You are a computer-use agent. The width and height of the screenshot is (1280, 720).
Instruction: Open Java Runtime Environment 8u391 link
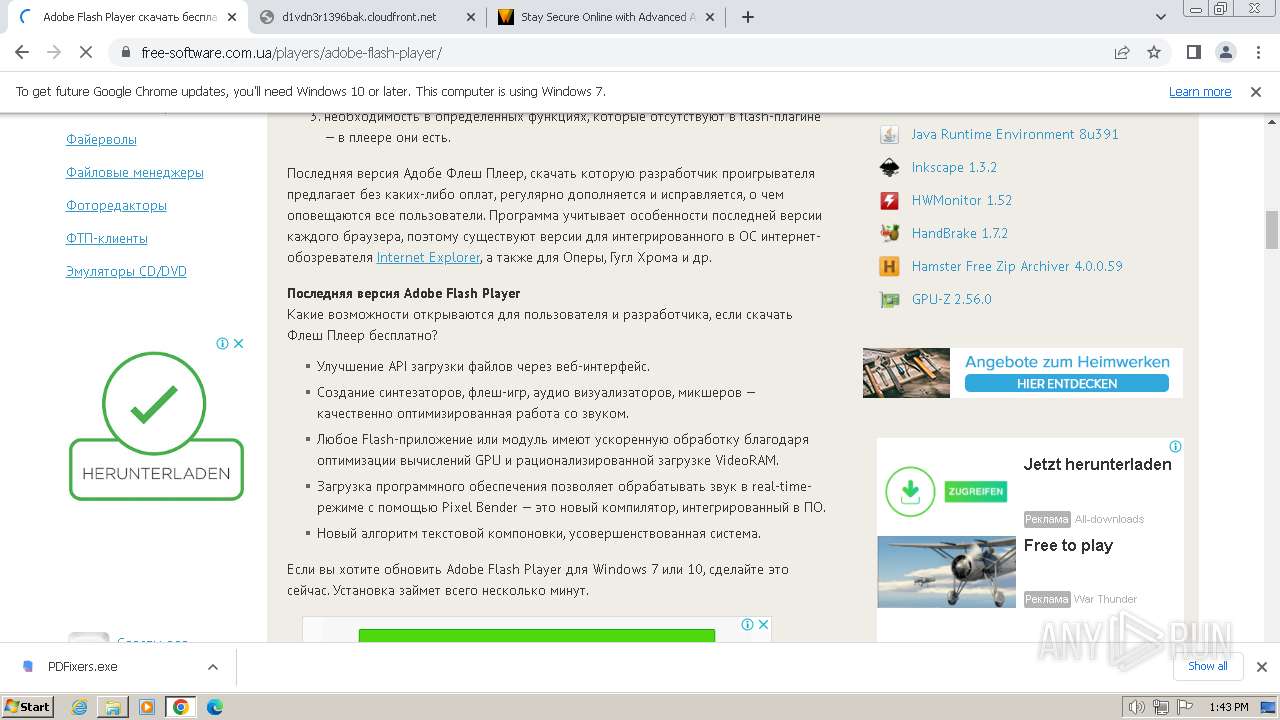click(x=1015, y=134)
